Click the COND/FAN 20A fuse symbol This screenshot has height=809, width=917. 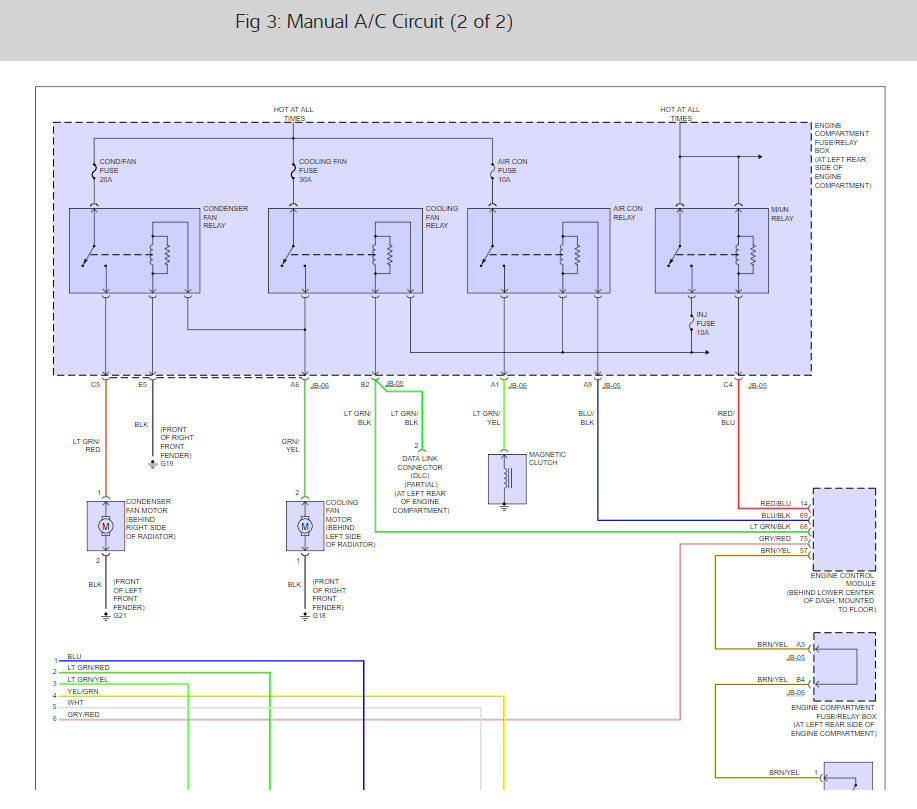[94, 171]
